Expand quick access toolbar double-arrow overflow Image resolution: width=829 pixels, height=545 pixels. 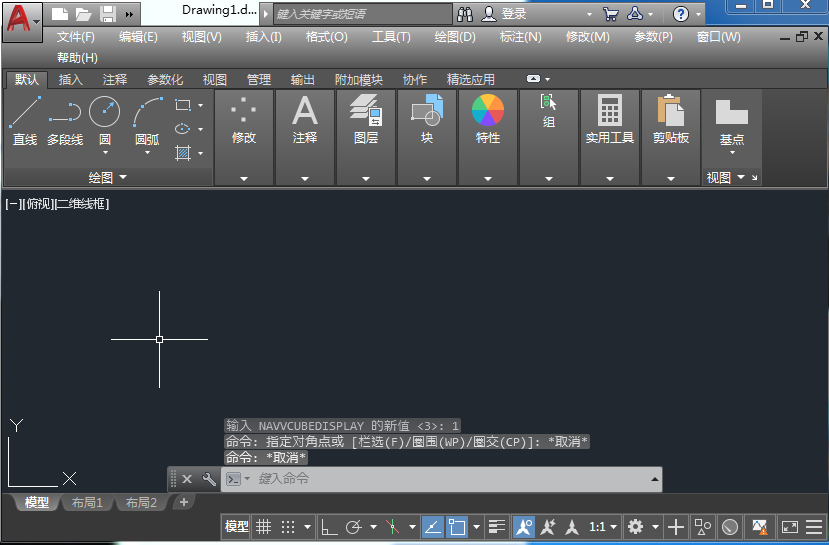click(x=130, y=14)
